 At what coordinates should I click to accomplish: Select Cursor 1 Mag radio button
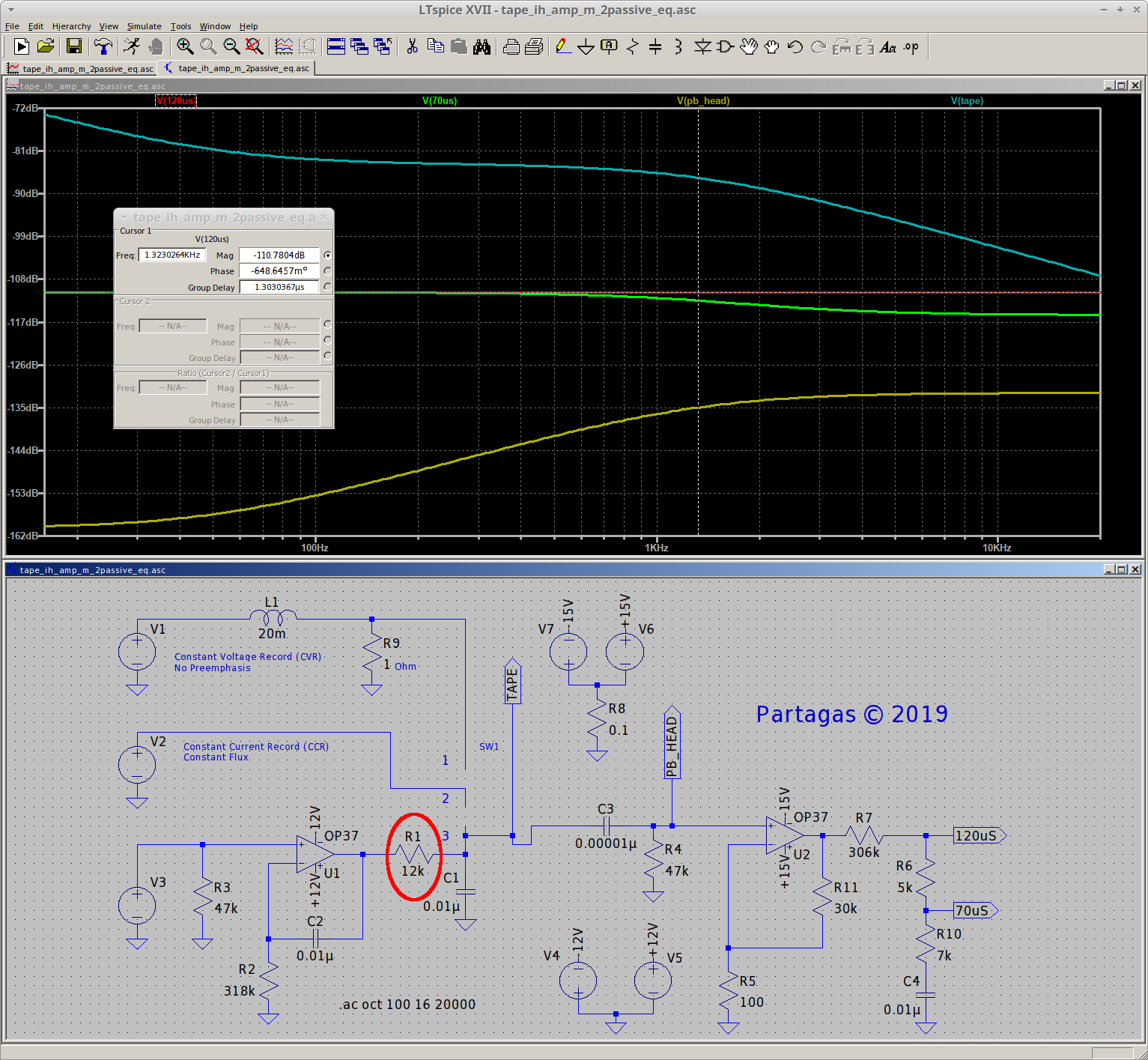click(x=327, y=255)
